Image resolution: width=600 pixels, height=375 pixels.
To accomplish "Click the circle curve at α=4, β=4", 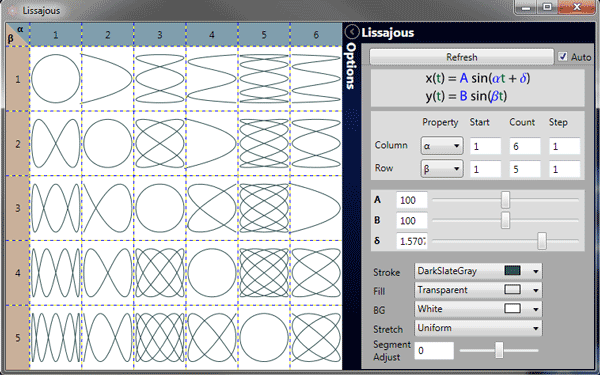I will pyautogui.click(x=212, y=273).
